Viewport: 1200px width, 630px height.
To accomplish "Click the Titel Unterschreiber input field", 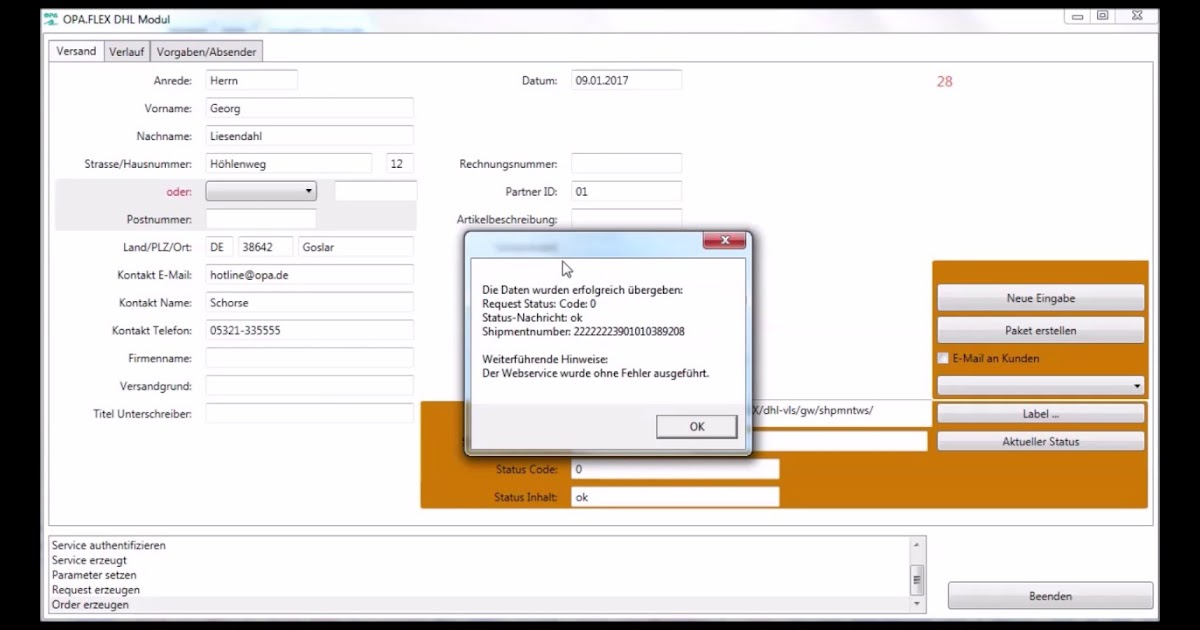I will 310,413.
